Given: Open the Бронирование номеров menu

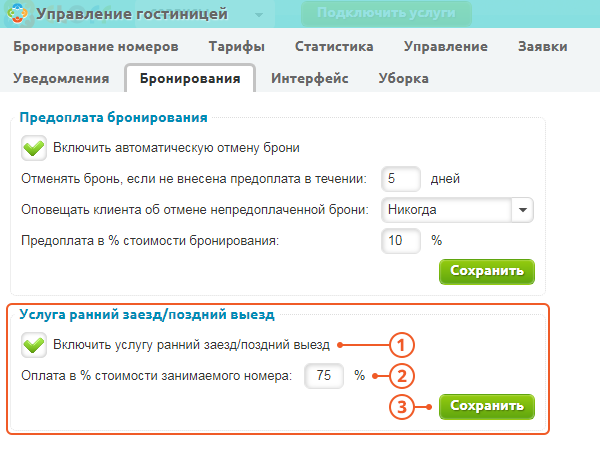Looking at the screenshot, I should (x=96, y=47).
